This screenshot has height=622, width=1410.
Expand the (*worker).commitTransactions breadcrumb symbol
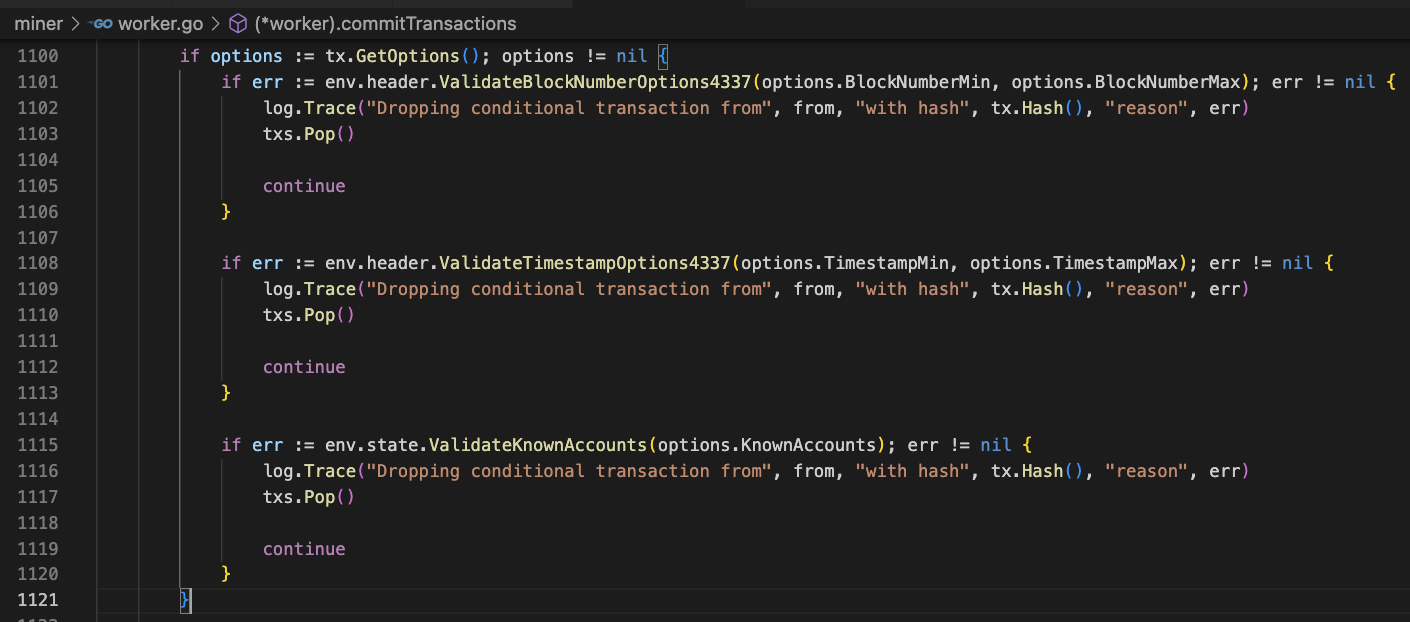(385, 23)
